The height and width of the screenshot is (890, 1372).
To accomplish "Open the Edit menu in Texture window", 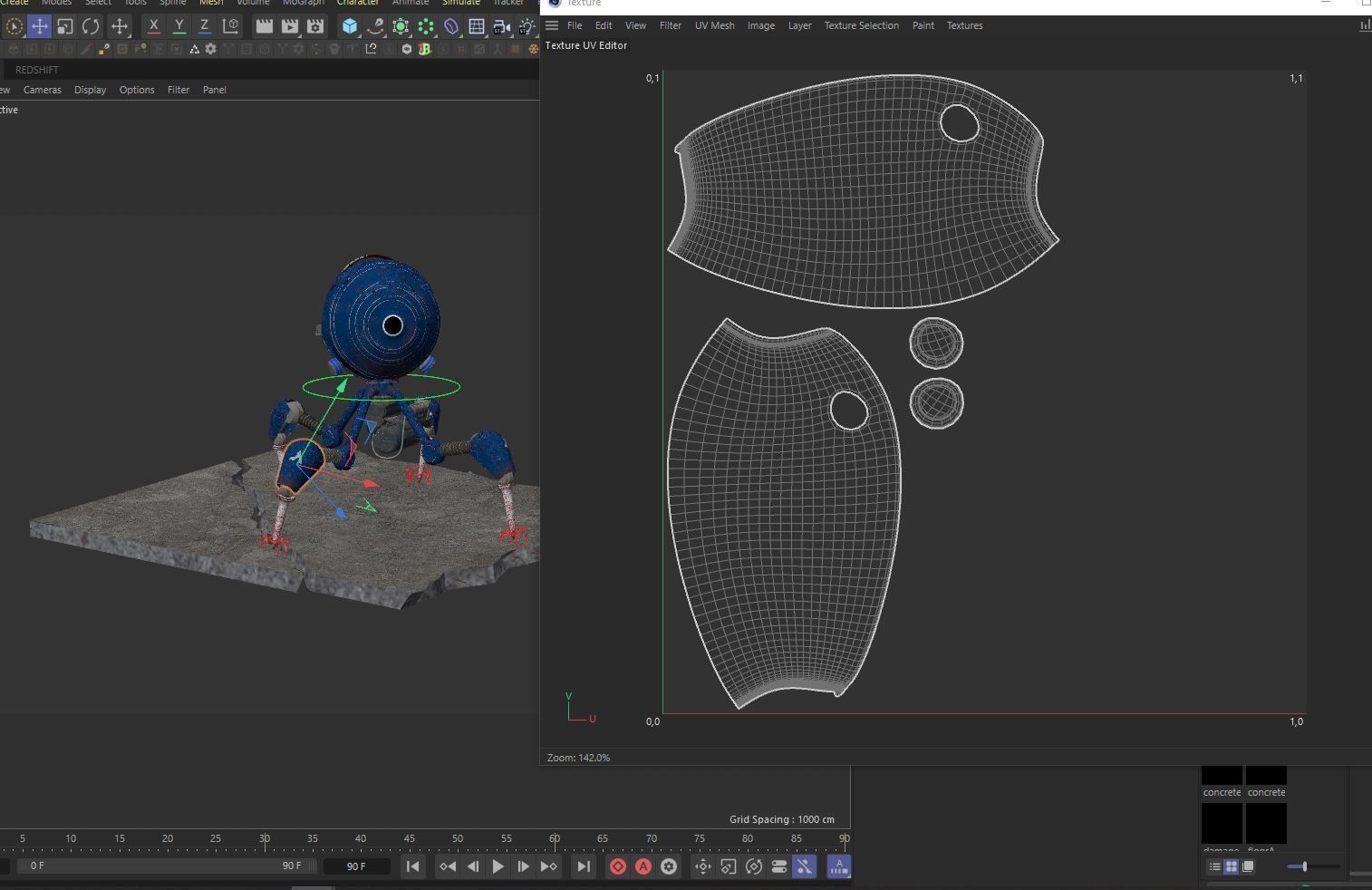I will [x=604, y=25].
